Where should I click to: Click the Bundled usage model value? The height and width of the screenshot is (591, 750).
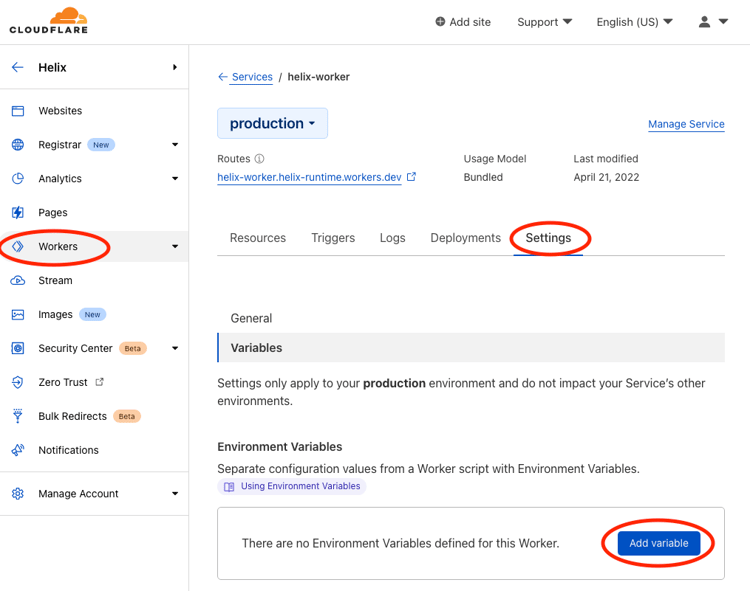point(483,177)
